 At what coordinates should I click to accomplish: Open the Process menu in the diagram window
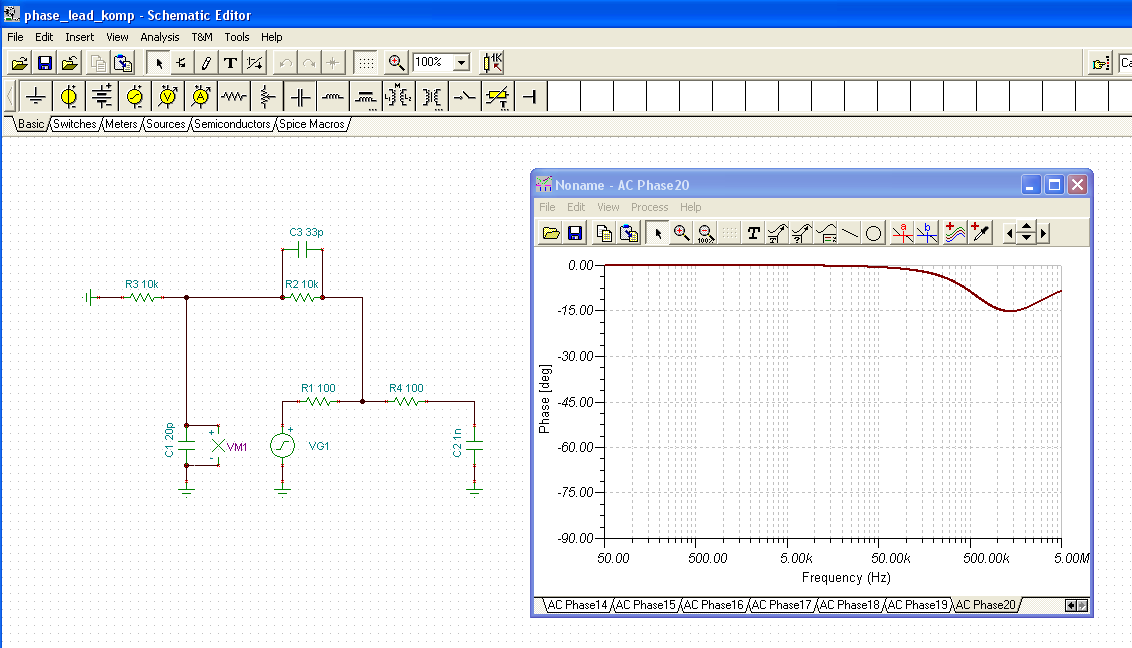point(649,207)
